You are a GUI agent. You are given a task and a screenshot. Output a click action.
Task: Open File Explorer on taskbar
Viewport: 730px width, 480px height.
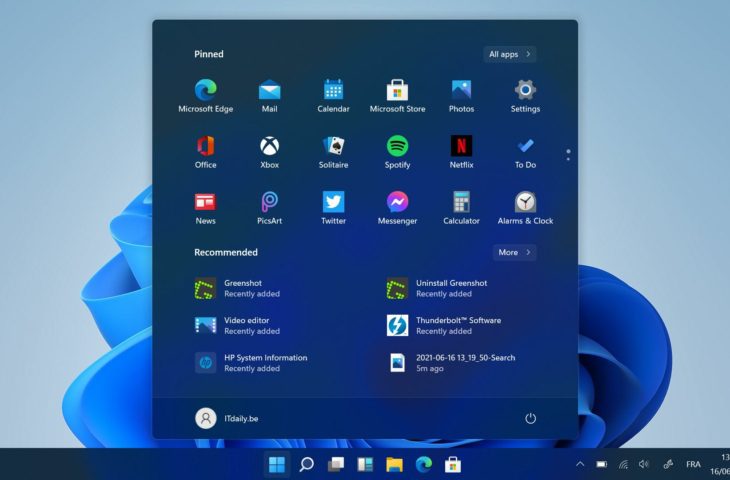tap(394, 464)
